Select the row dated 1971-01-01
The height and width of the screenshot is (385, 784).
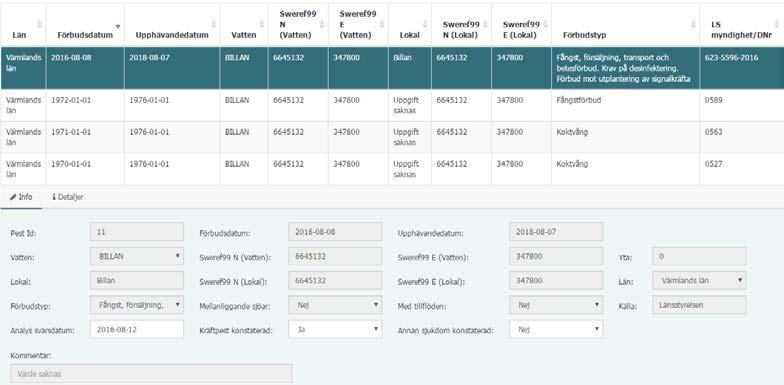coord(392,137)
